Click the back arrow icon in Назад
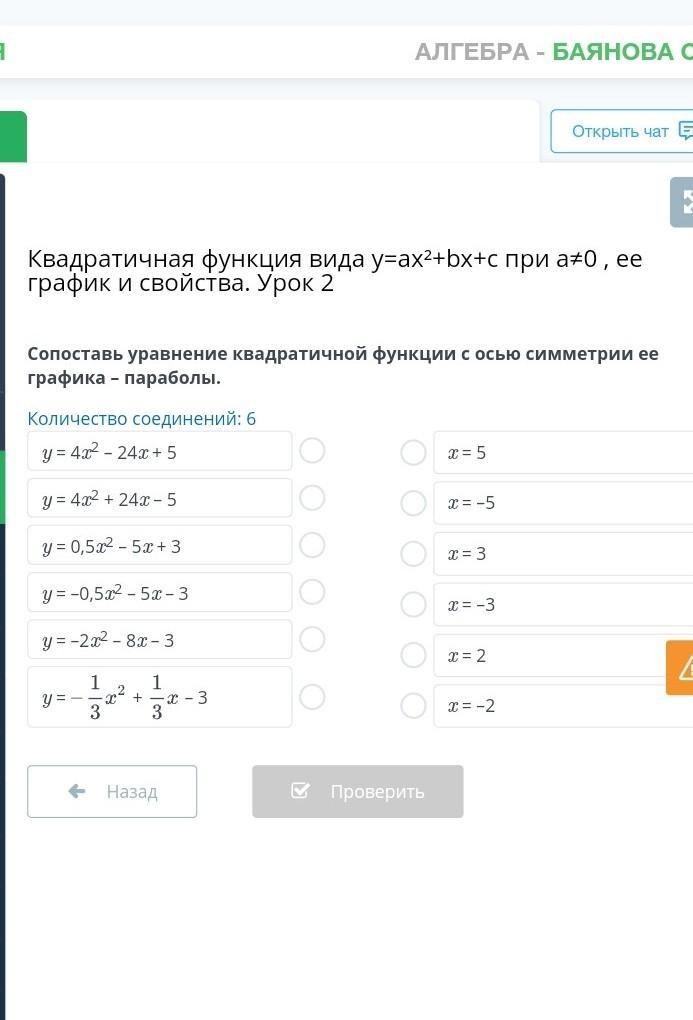693x1020 pixels. point(77,791)
